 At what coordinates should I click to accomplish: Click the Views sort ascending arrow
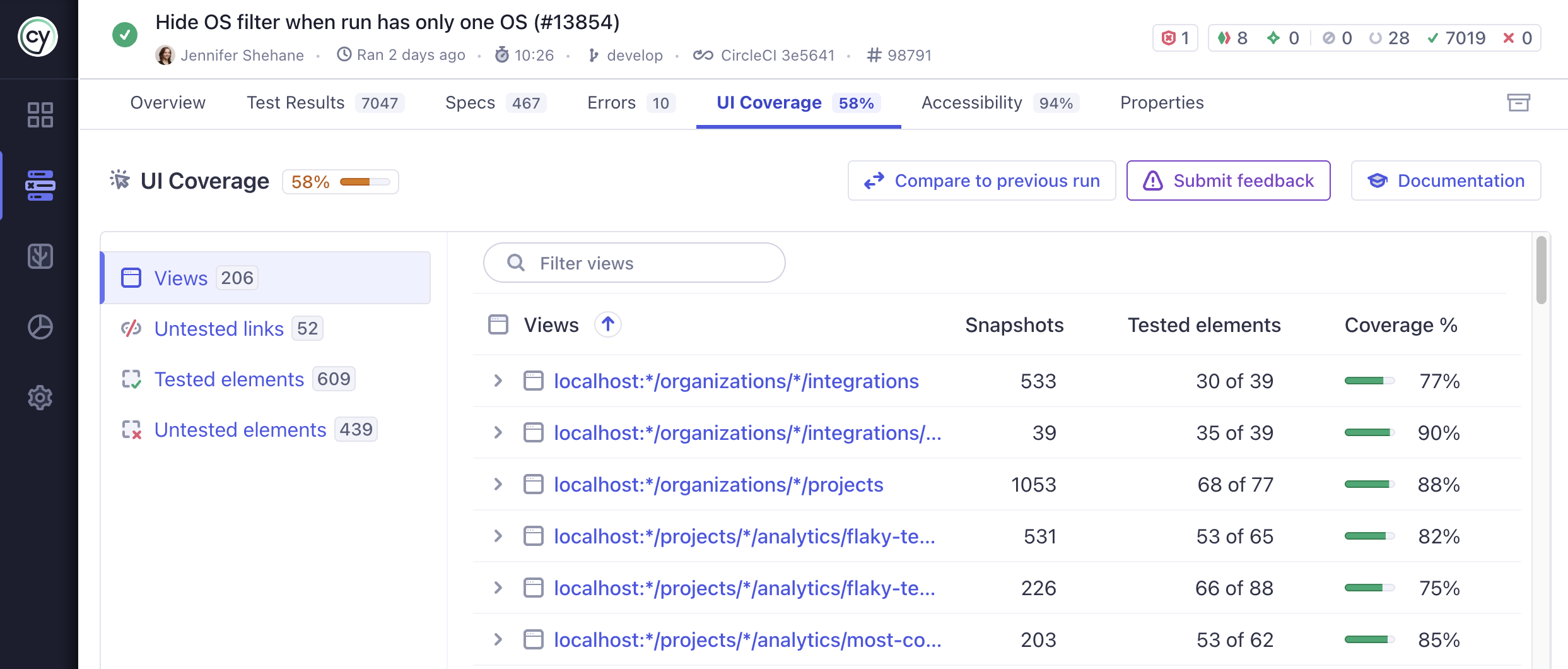pos(608,324)
